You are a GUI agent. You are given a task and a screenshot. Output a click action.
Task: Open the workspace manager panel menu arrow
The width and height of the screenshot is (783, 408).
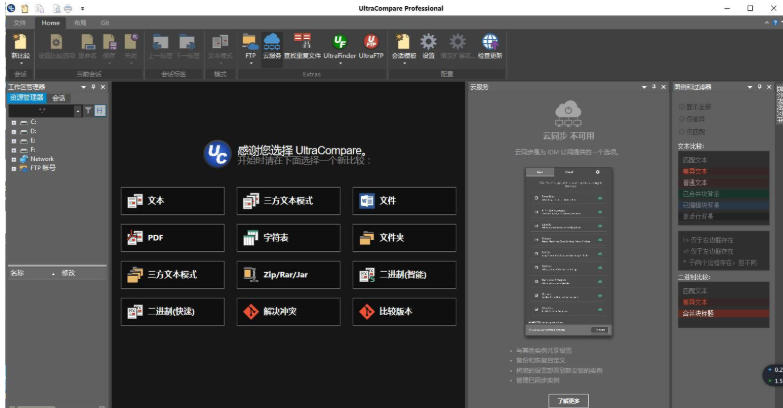83,87
